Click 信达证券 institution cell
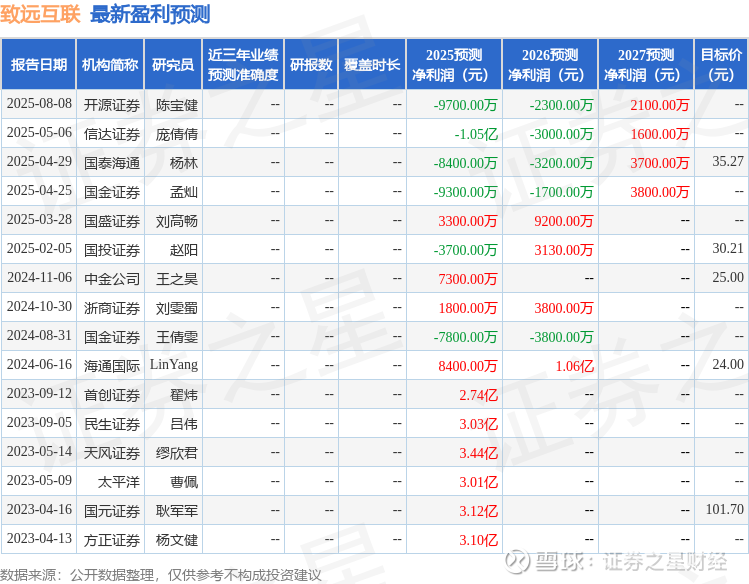The image size is (749, 584). click(x=112, y=134)
